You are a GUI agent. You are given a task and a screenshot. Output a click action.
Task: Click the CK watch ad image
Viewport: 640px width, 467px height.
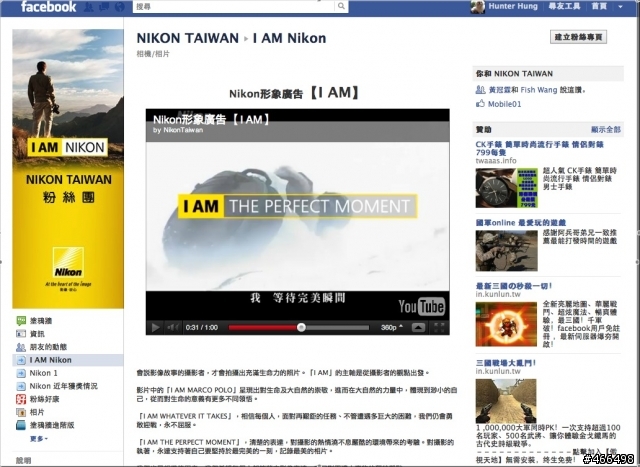tap(507, 188)
